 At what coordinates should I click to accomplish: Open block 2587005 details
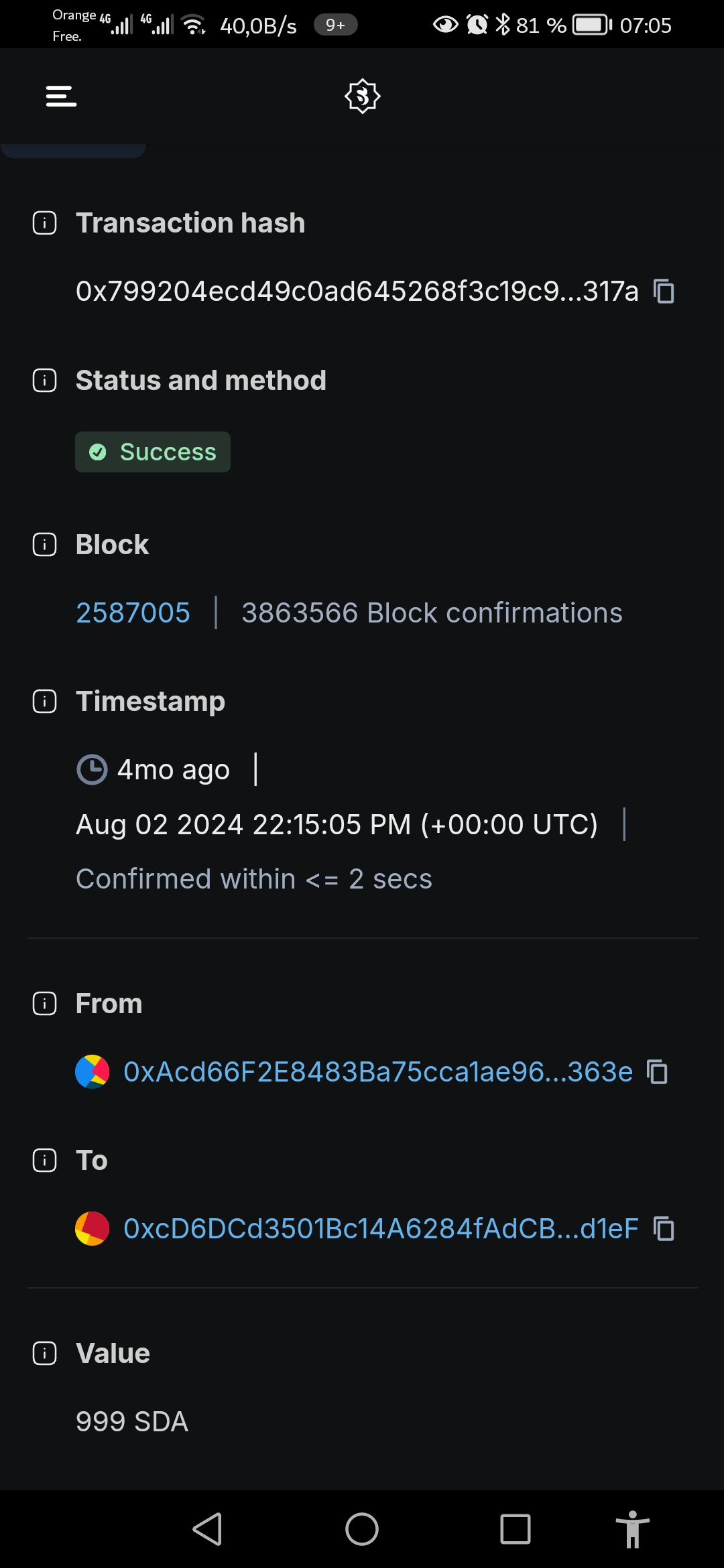(133, 612)
